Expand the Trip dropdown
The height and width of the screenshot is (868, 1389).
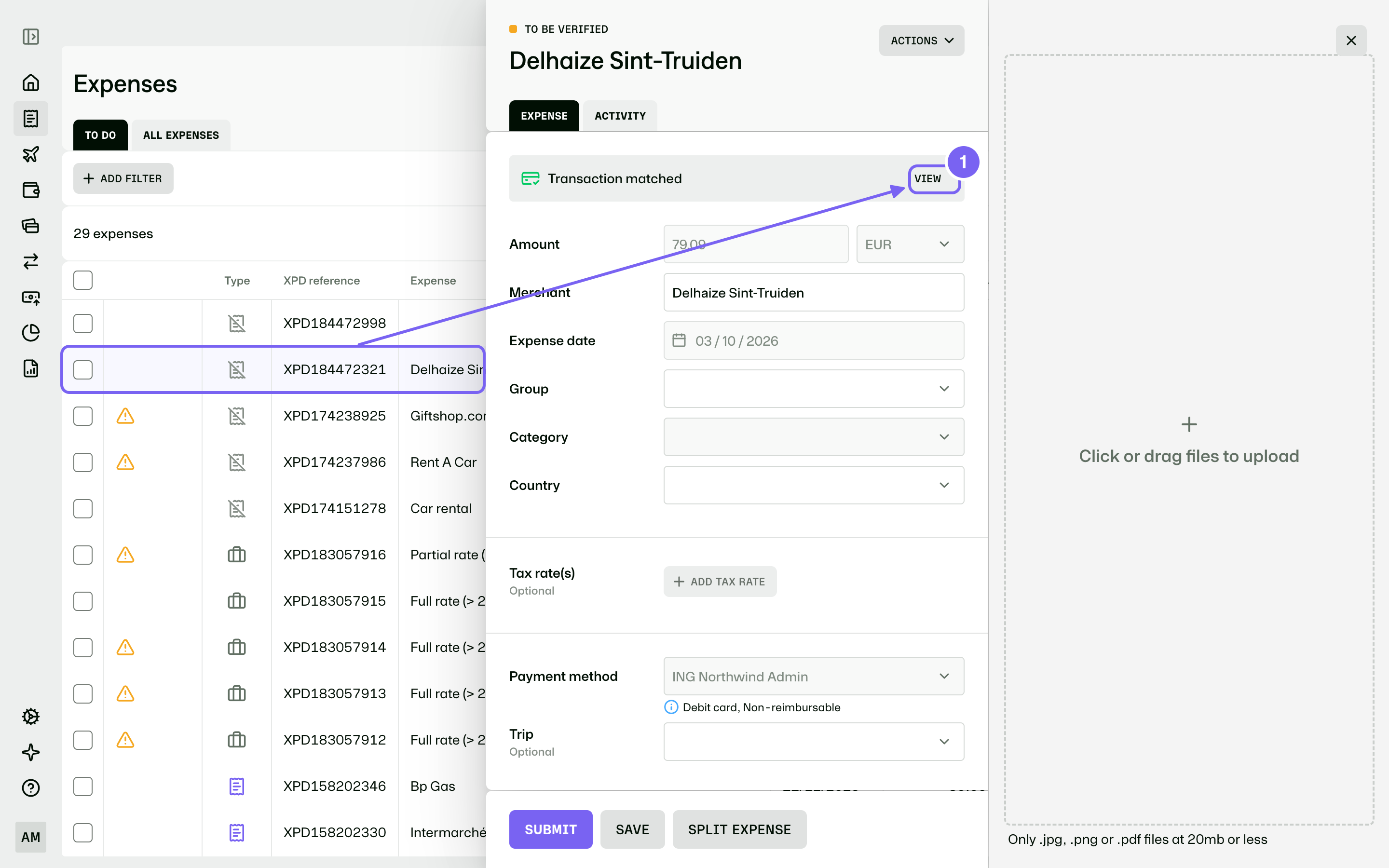coord(813,741)
